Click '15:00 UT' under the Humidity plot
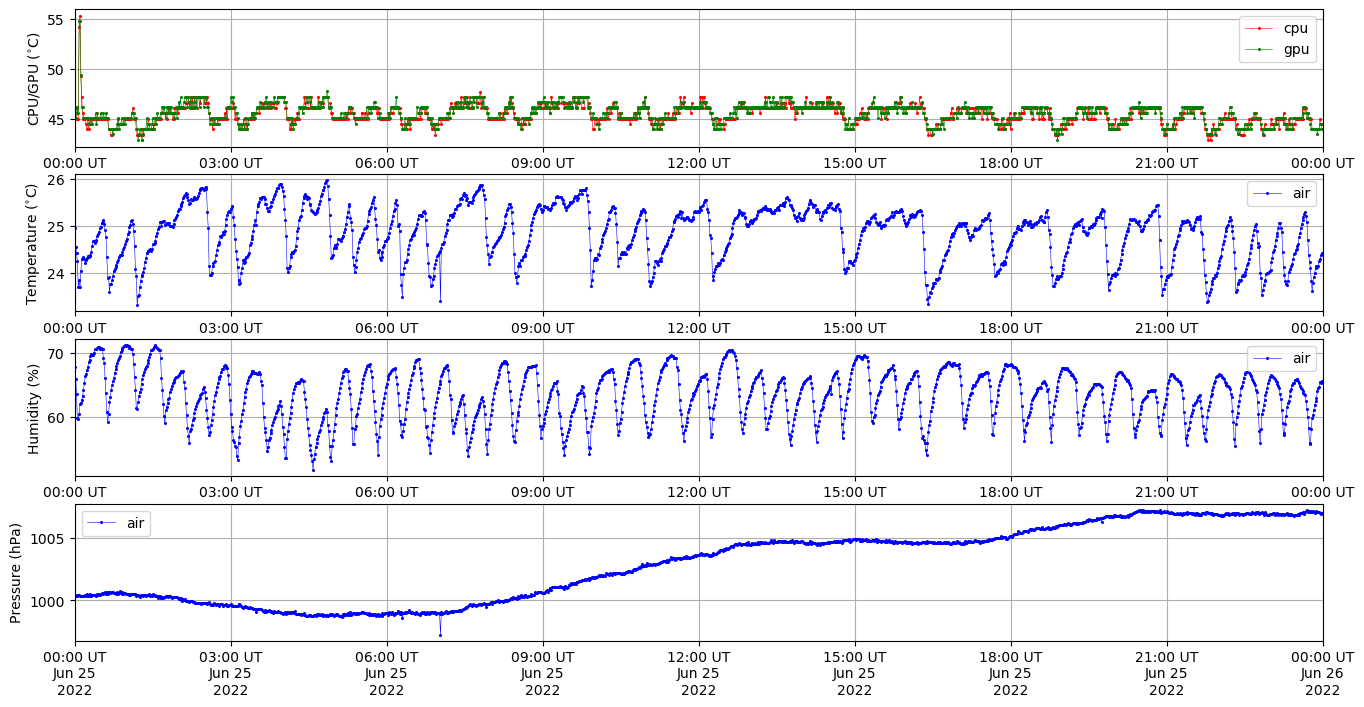This screenshot has width=1364, height=707. [855, 491]
